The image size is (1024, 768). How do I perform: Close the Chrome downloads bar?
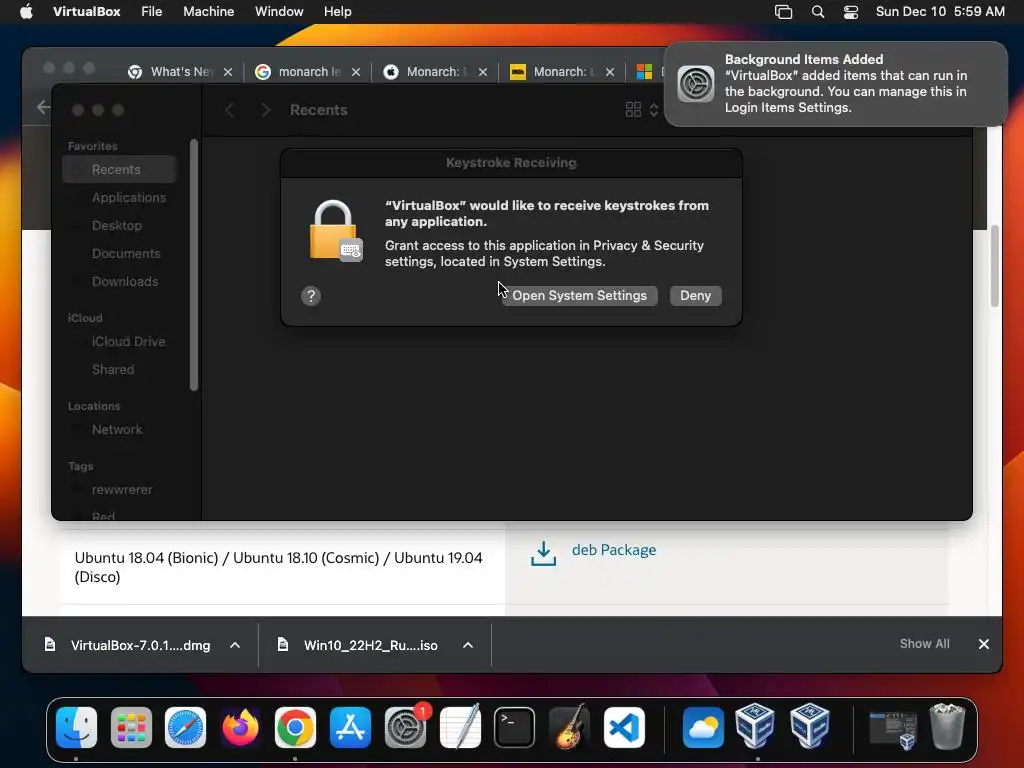984,644
